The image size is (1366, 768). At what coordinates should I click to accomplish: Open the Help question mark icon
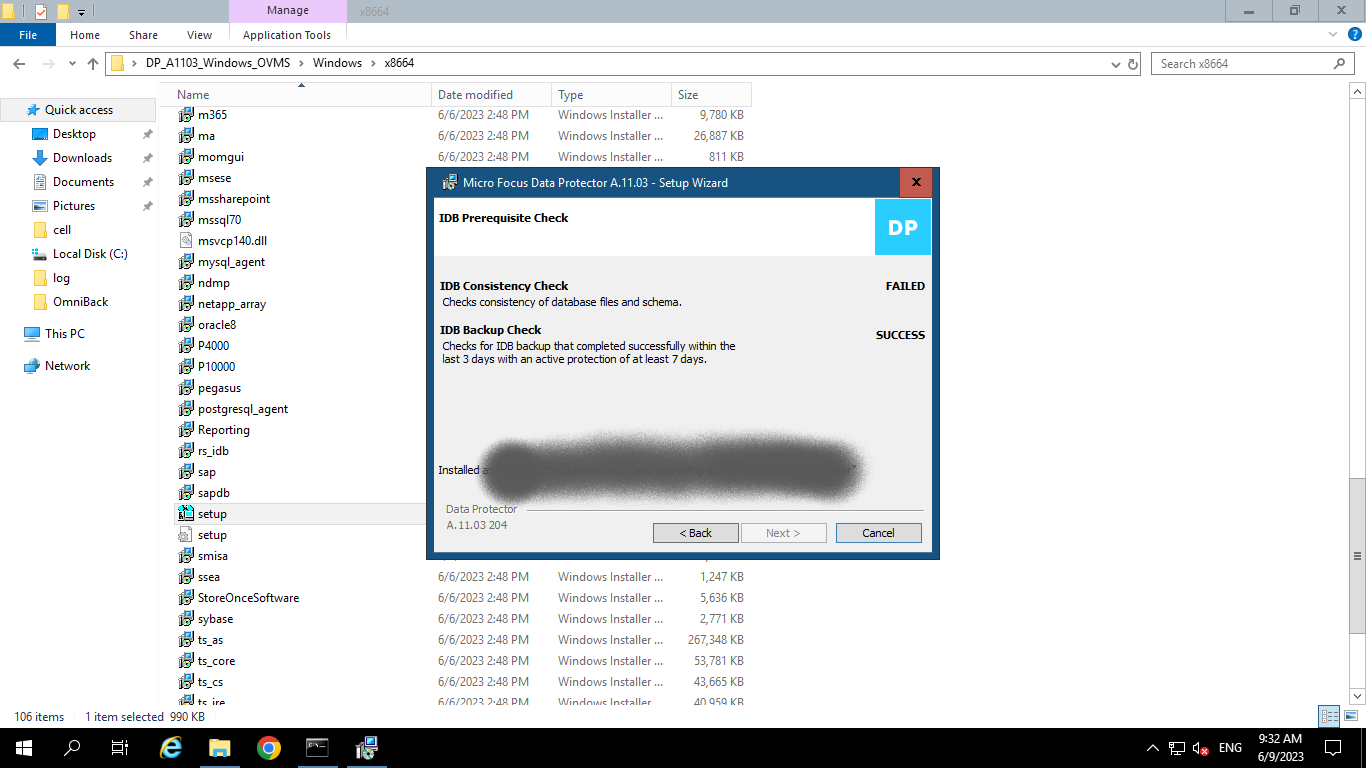1353,35
